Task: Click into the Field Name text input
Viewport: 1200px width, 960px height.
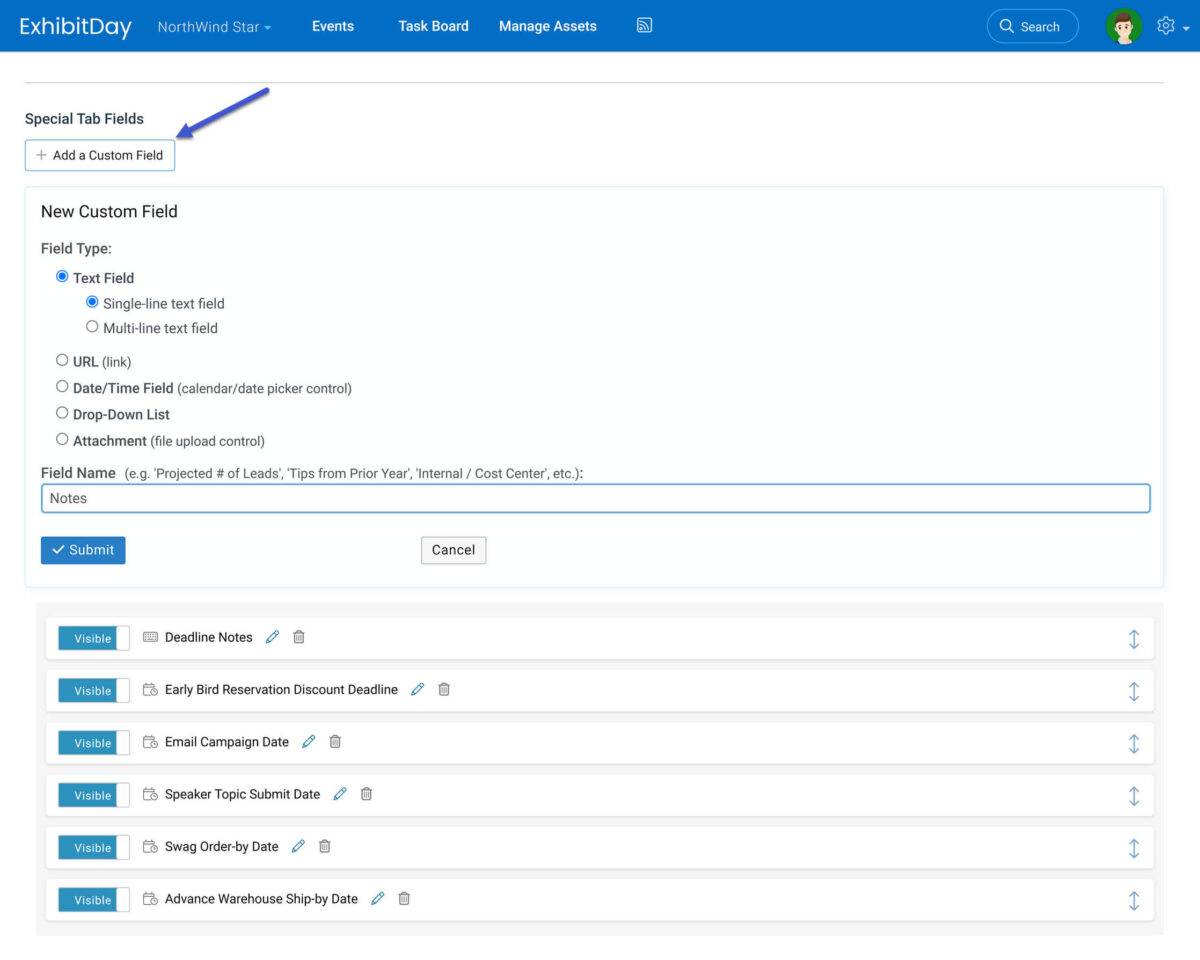Action: 595,498
